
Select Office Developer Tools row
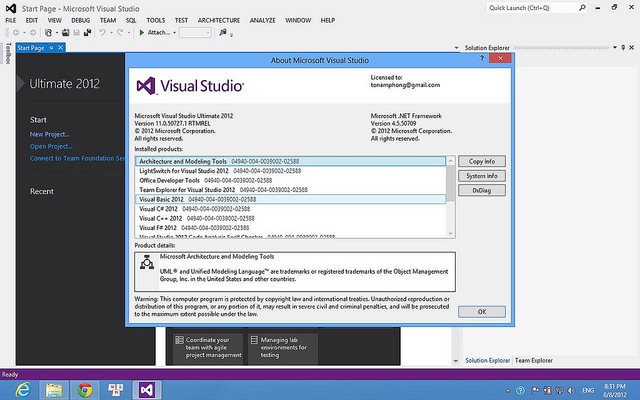click(x=291, y=180)
